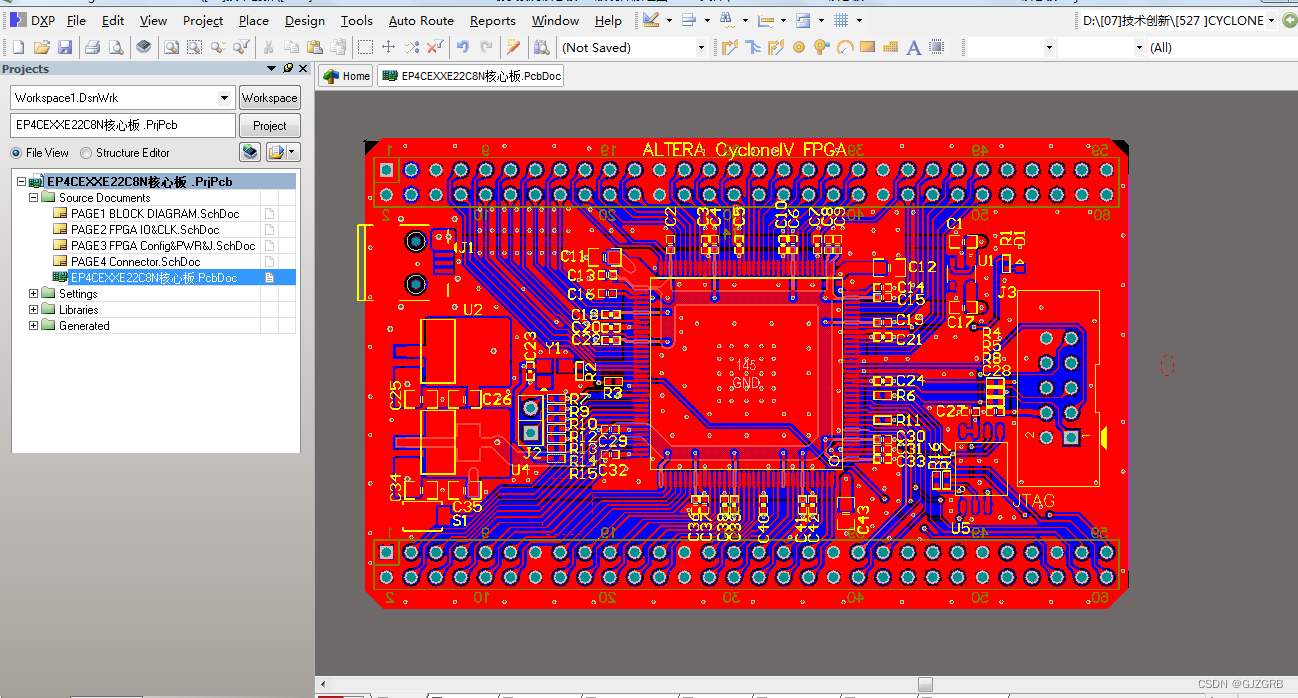Open the Auto Route menu
Viewport: 1298px width, 698px height.
[x=420, y=20]
